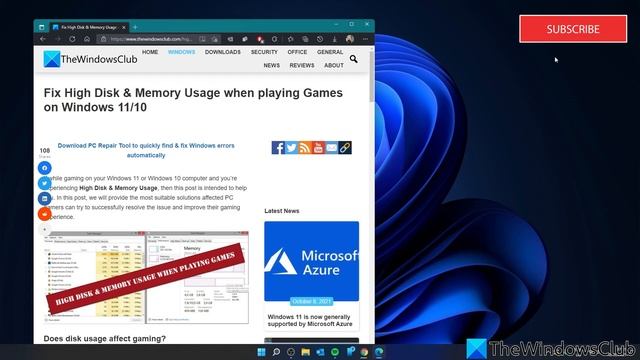640x360 pixels.
Task: Open the DOWNLOADS nav menu item
Action: click(x=223, y=52)
